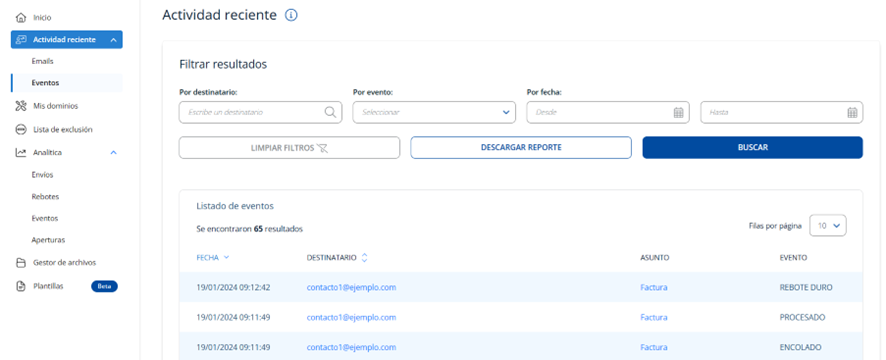Click the BUSCAR button
Image resolution: width=886 pixels, height=360 pixels.
[x=753, y=148]
